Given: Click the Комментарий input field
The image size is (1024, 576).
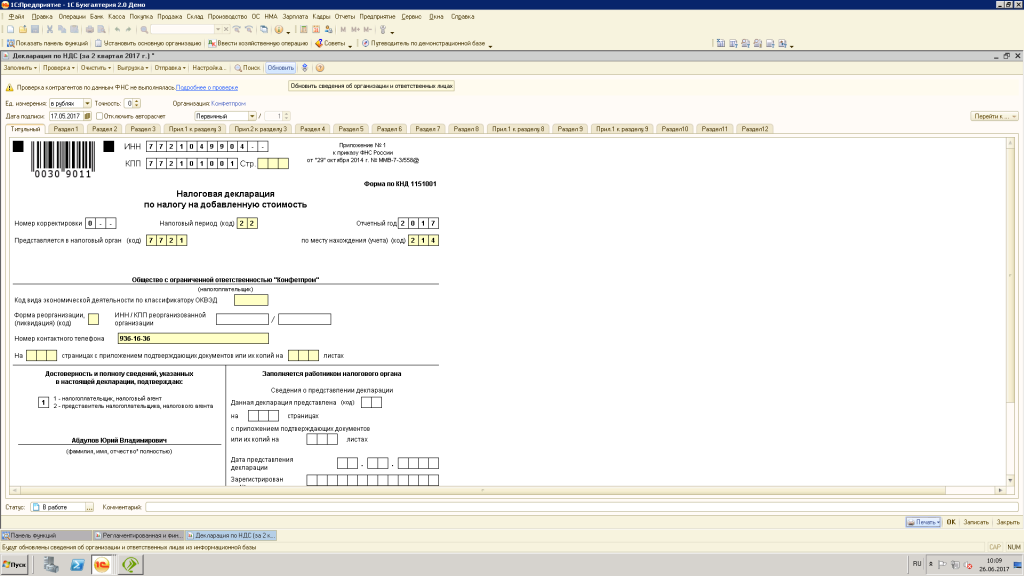Looking at the screenshot, I should (581, 507).
